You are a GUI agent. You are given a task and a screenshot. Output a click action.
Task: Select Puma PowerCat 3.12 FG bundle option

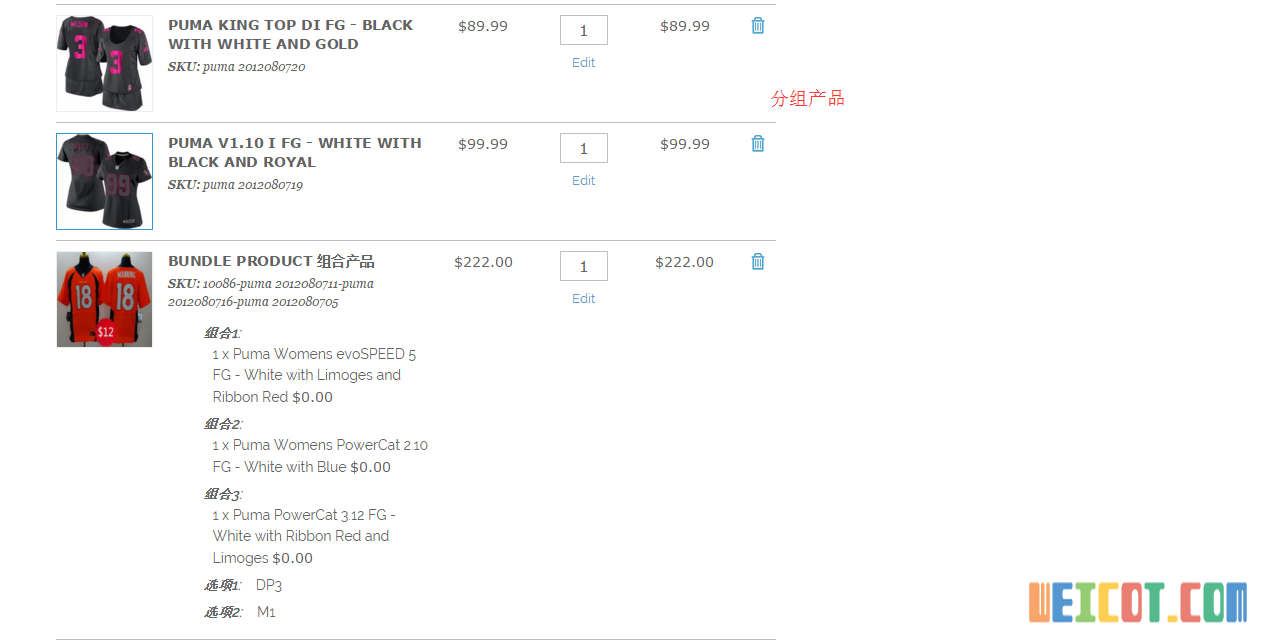[x=304, y=536]
